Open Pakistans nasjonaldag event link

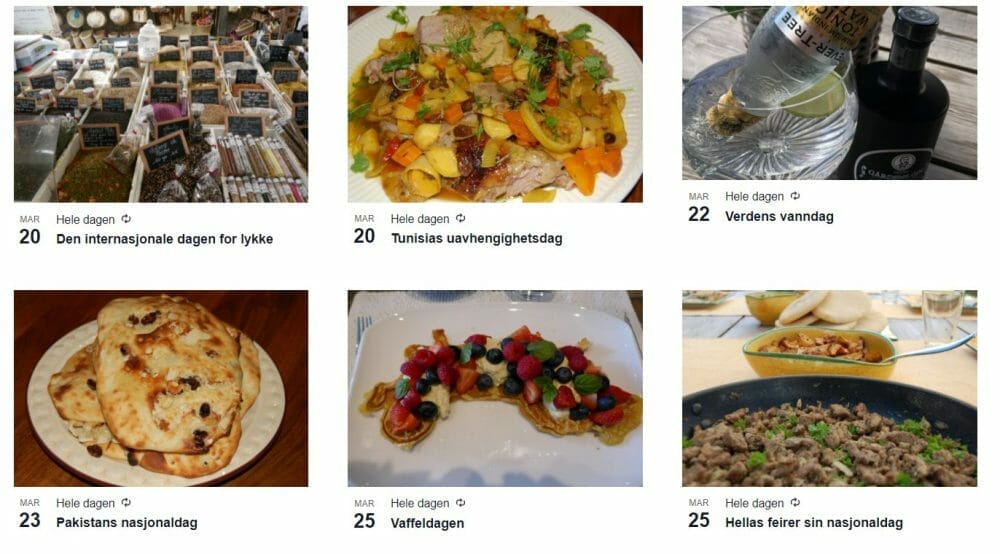click(127, 523)
